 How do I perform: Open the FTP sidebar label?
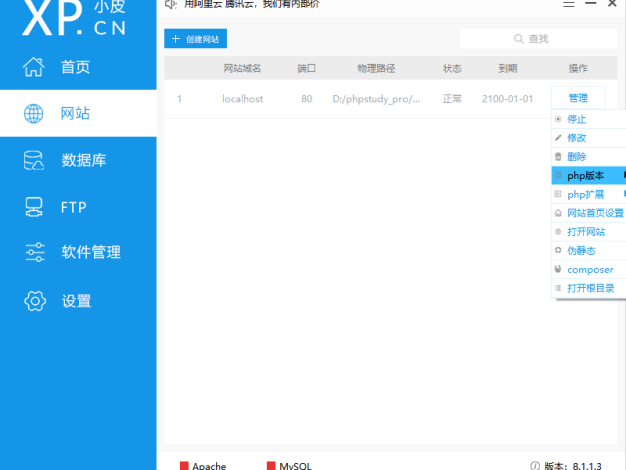click(73, 207)
